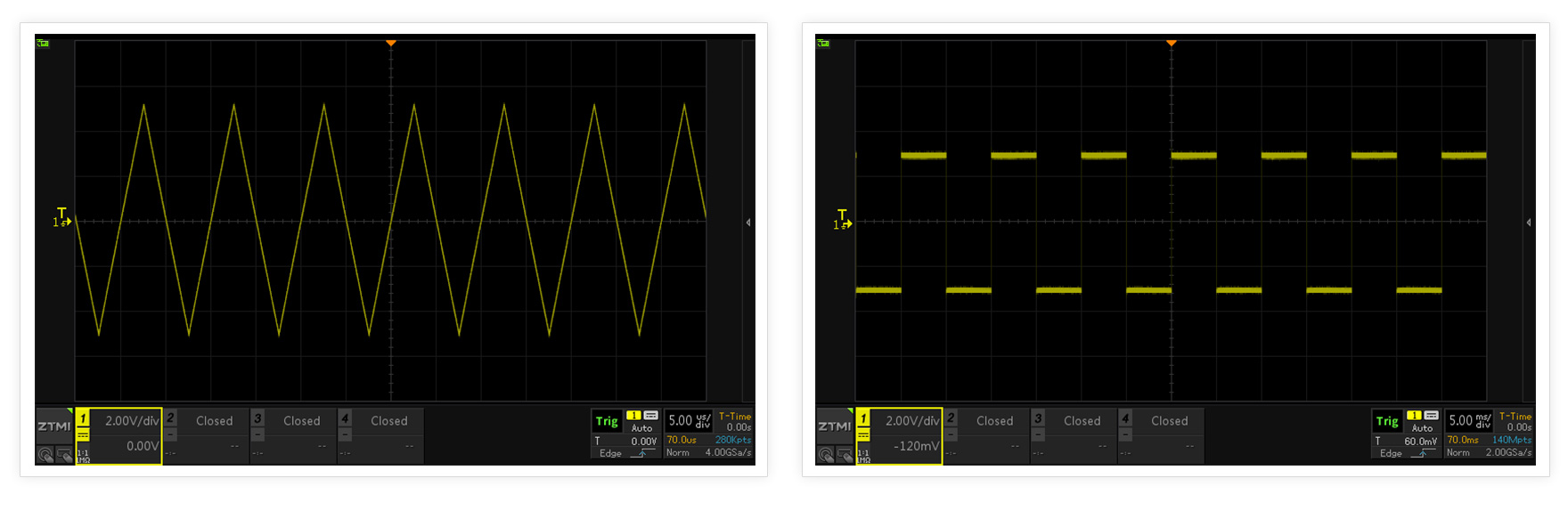Click rising edge trigger slope icon on left scope
This screenshot has height=527, width=1568.
pyautogui.click(x=639, y=454)
